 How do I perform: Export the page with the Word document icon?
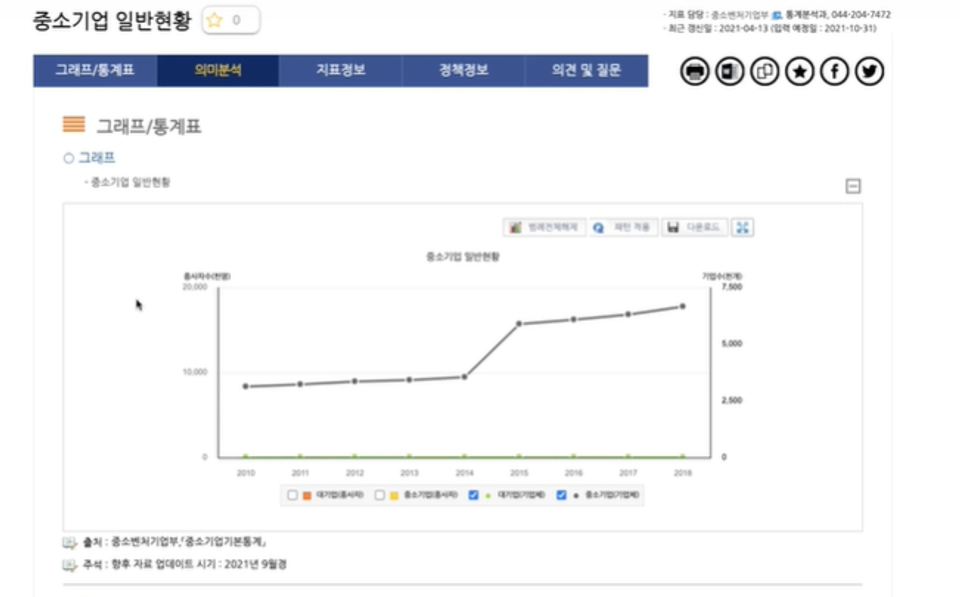tap(729, 72)
